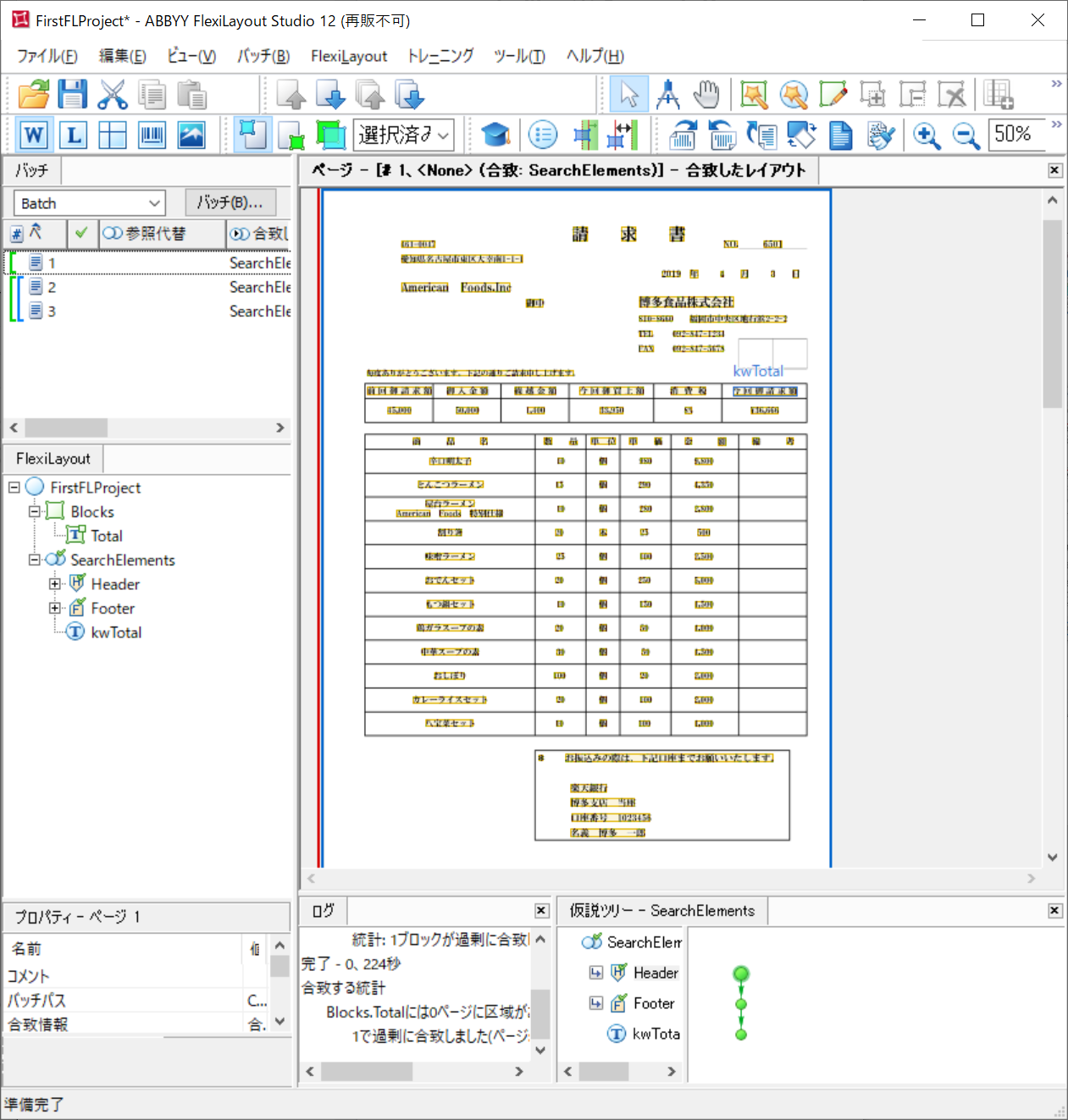Viewport: 1068px width, 1120px height.
Task: Click the checkmark column header in batch list
Action: (x=81, y=233)
